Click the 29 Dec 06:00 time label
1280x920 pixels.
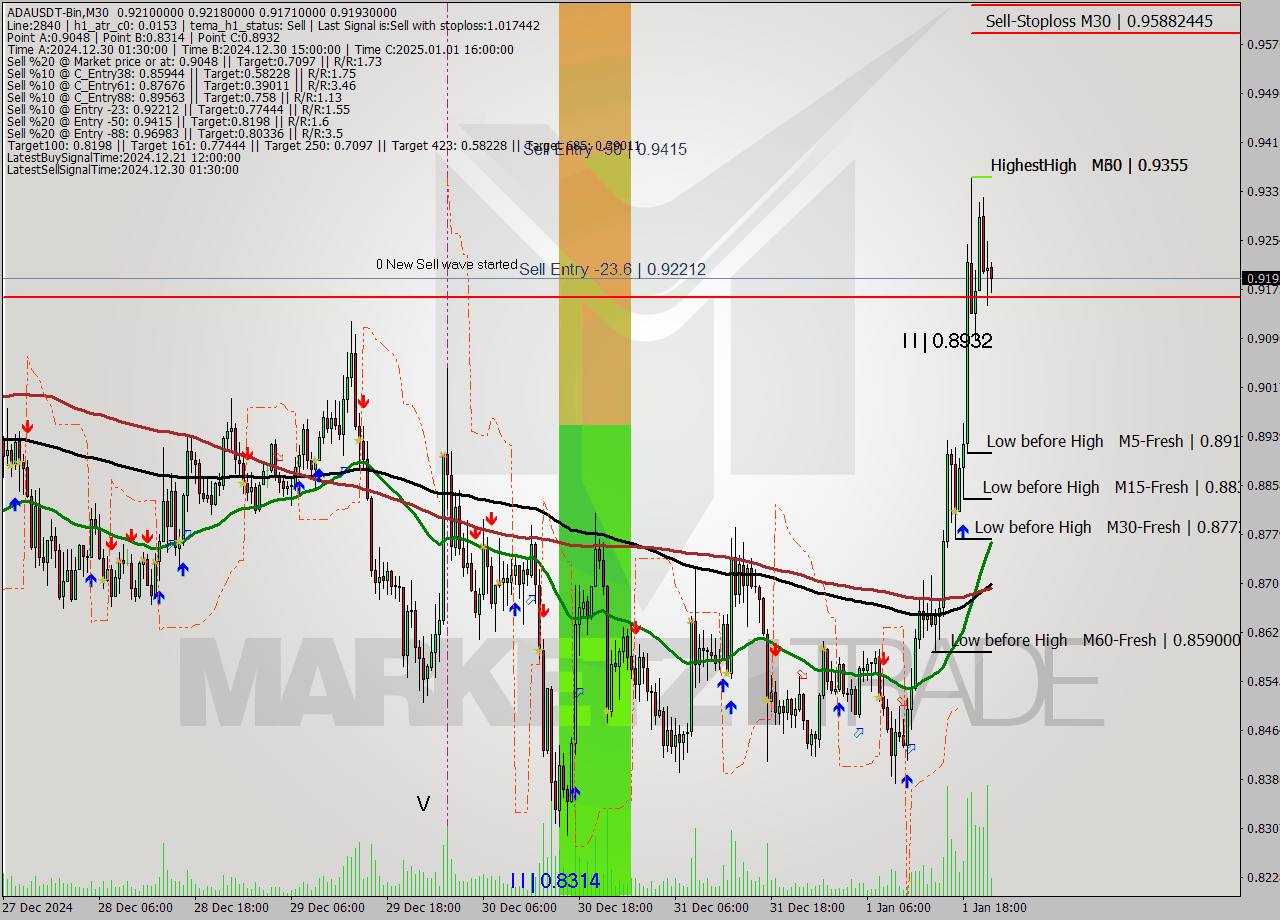point(327,908)
